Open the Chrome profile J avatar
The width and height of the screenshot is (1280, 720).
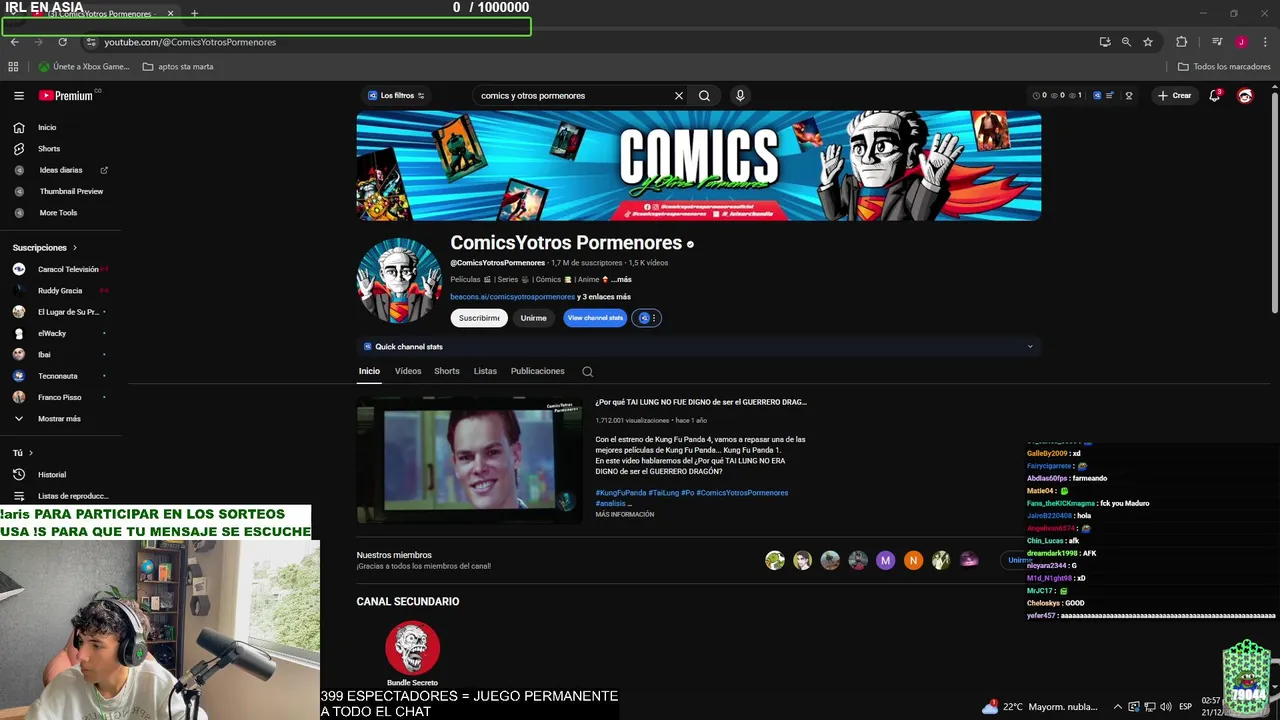(x=1241, y=42)
